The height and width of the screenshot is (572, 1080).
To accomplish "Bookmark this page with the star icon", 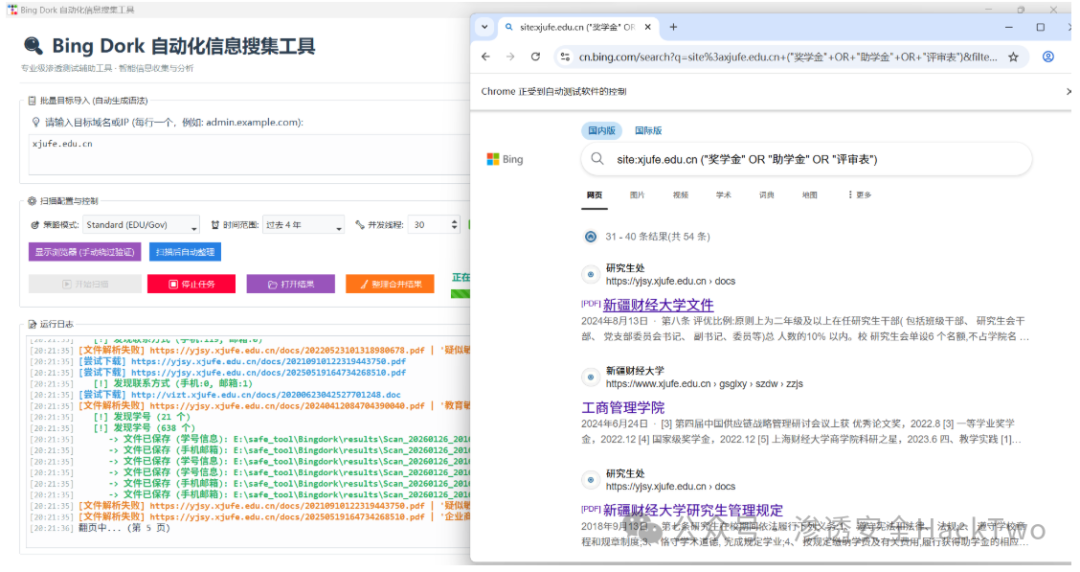I will point(1013,57).
